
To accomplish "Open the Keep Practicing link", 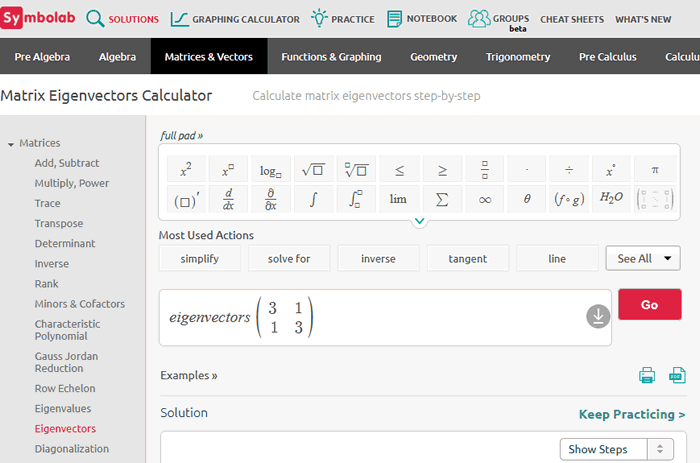I will [631, 414].
